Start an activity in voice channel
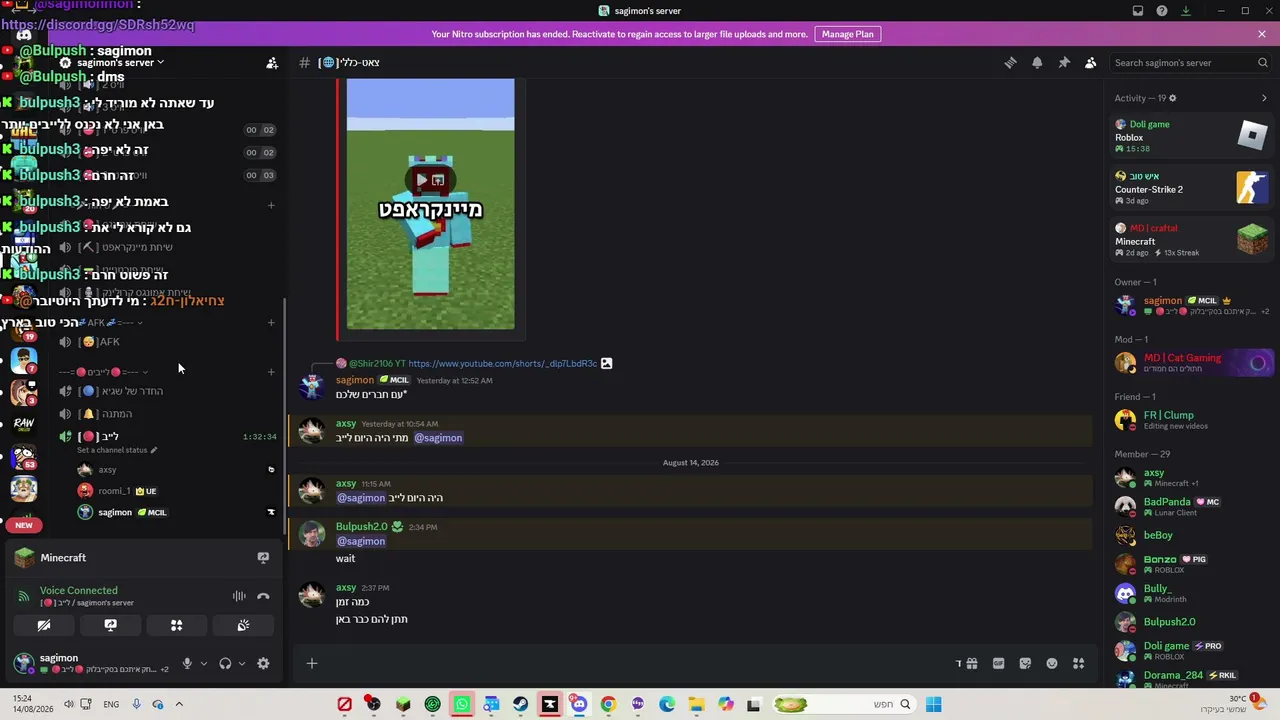 click(x=176, y=625)
